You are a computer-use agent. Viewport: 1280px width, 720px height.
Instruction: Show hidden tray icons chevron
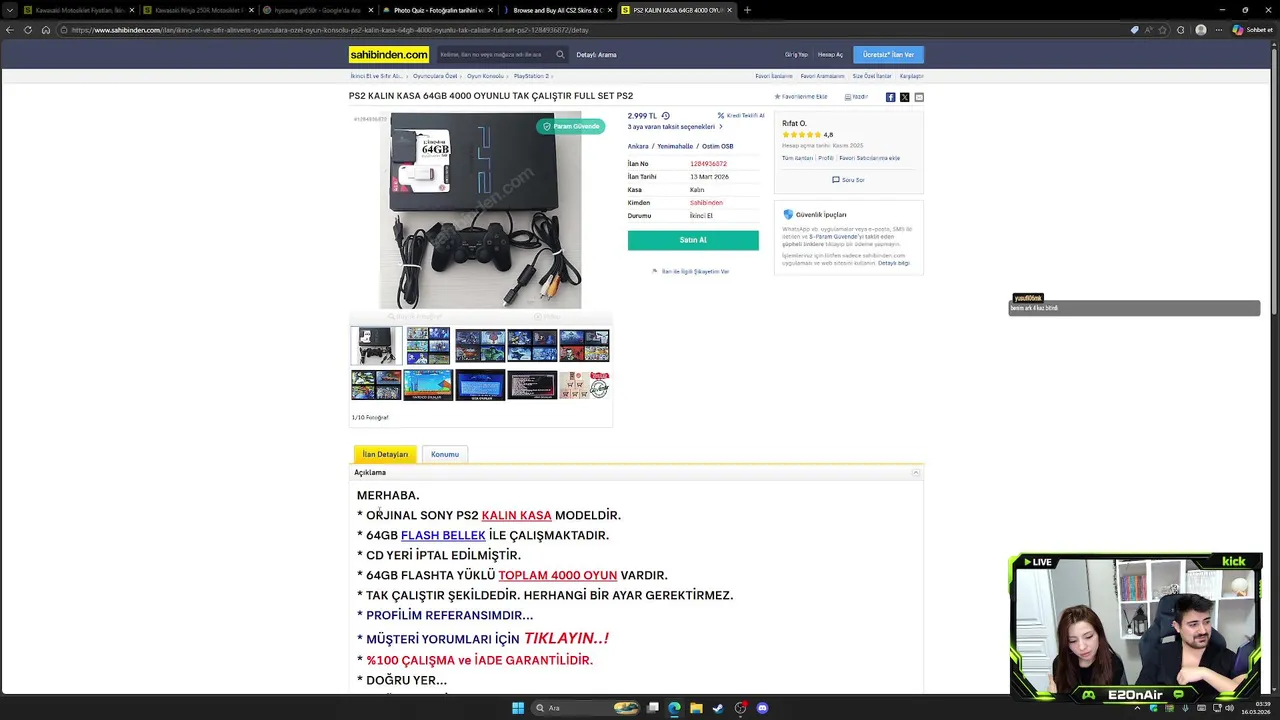[1136, 708]
